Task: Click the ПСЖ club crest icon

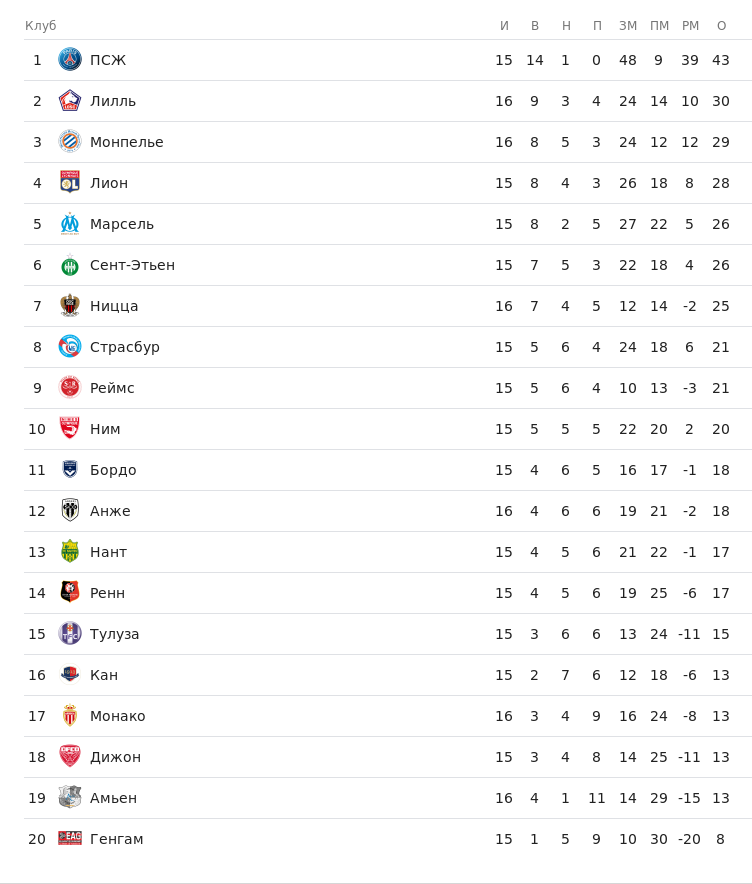Action: pos(70,60)
